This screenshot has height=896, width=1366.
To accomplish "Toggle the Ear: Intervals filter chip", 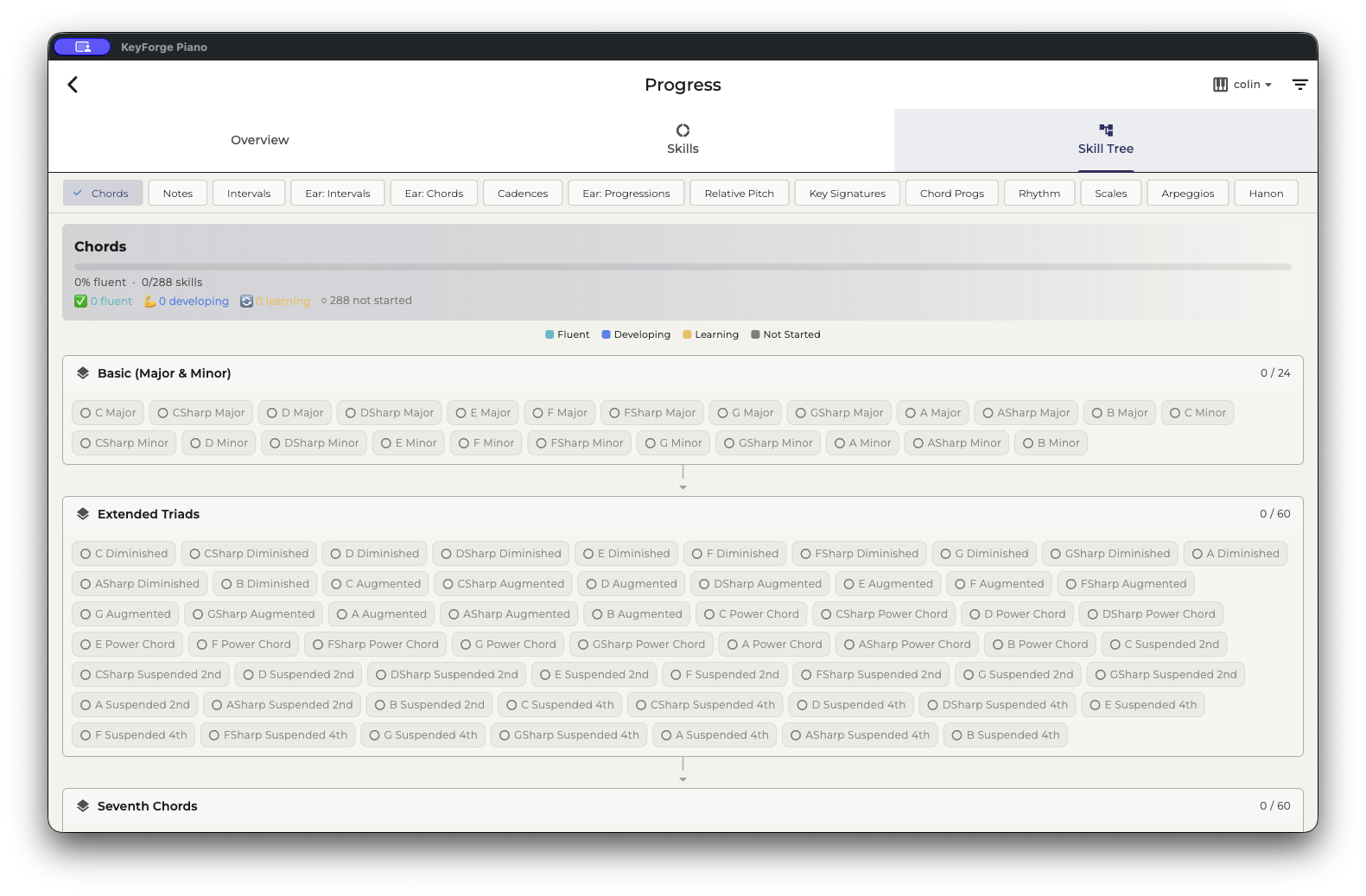I will tap(338, 194).
